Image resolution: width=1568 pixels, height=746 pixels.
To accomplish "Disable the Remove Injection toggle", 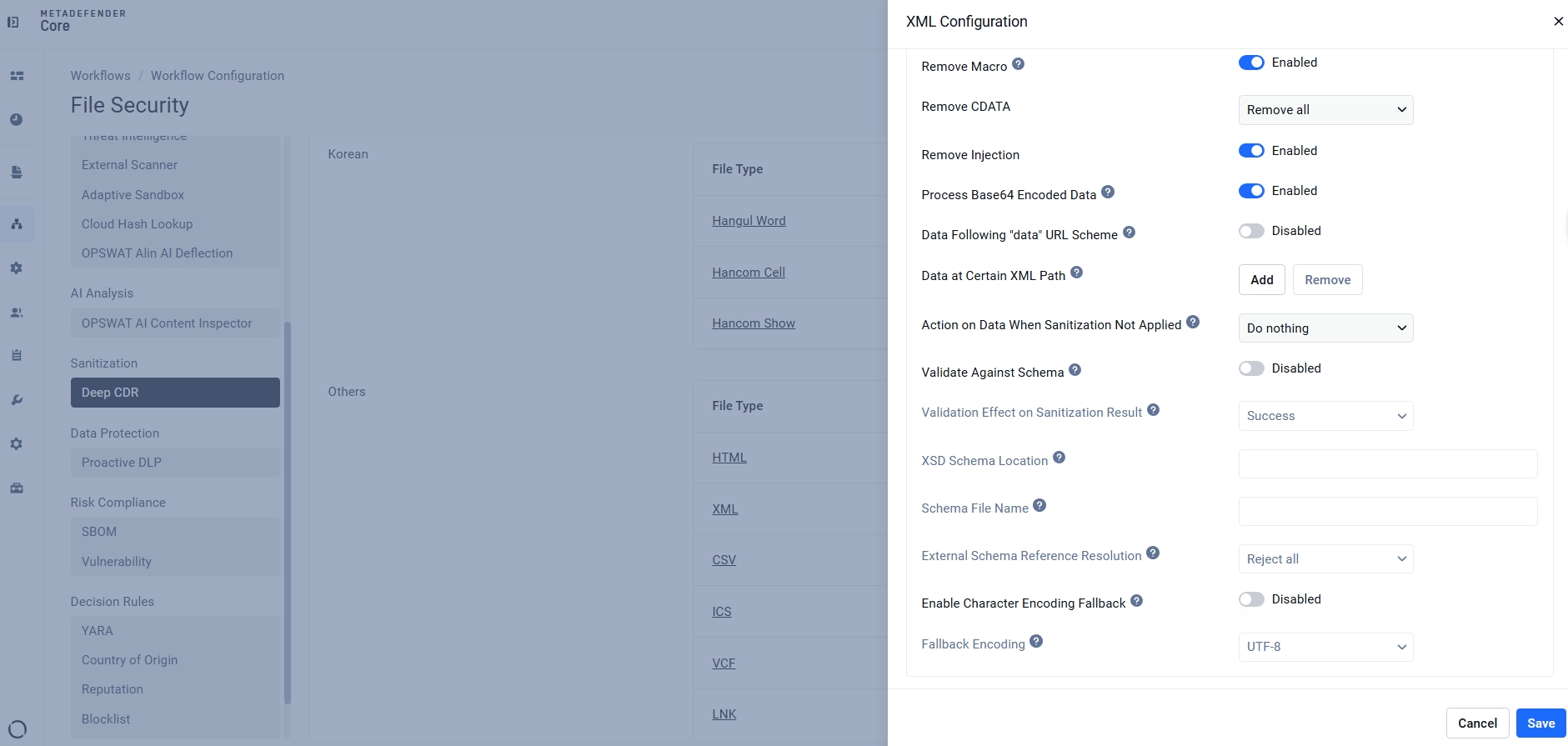I will (x=1251, y=151).
